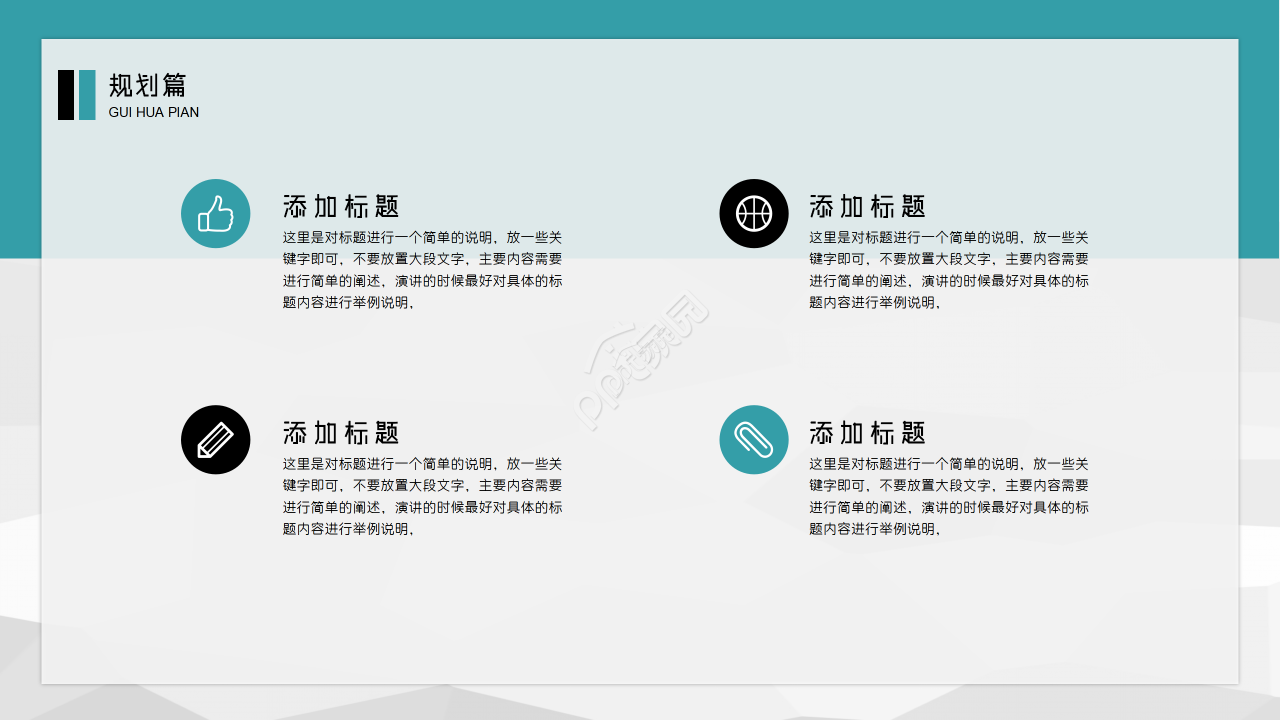Select the description paragraph beside the basketball icon
The width and height of the screenshot is (1280, 720).
[948, 270]
